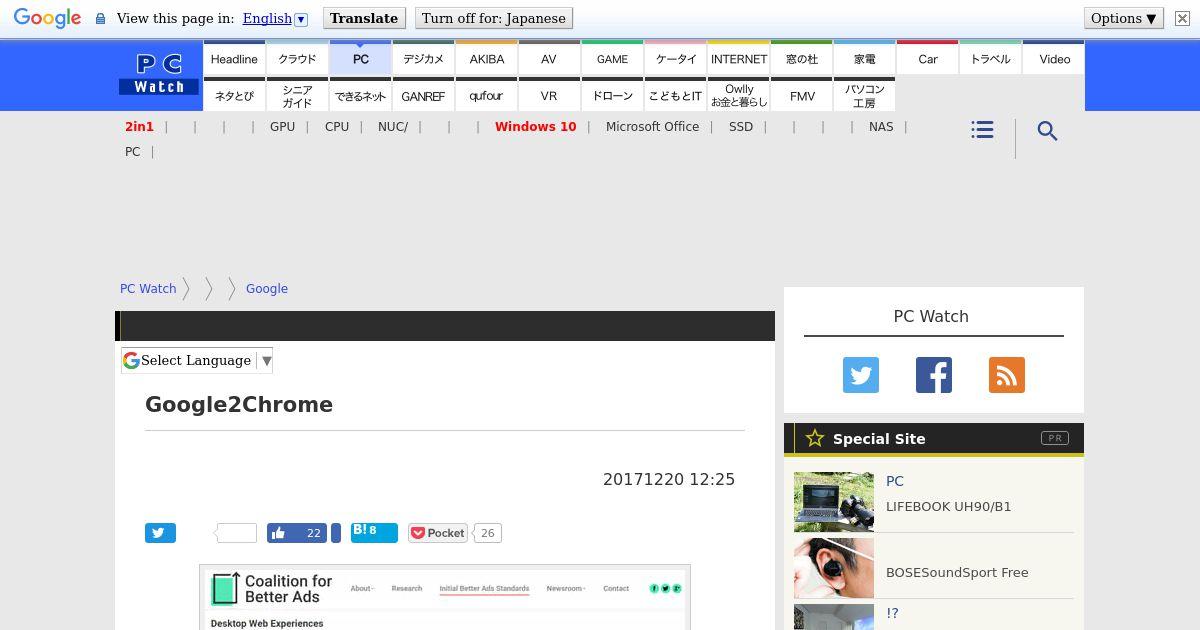Open the AKIBA tab

click(486, 58)
